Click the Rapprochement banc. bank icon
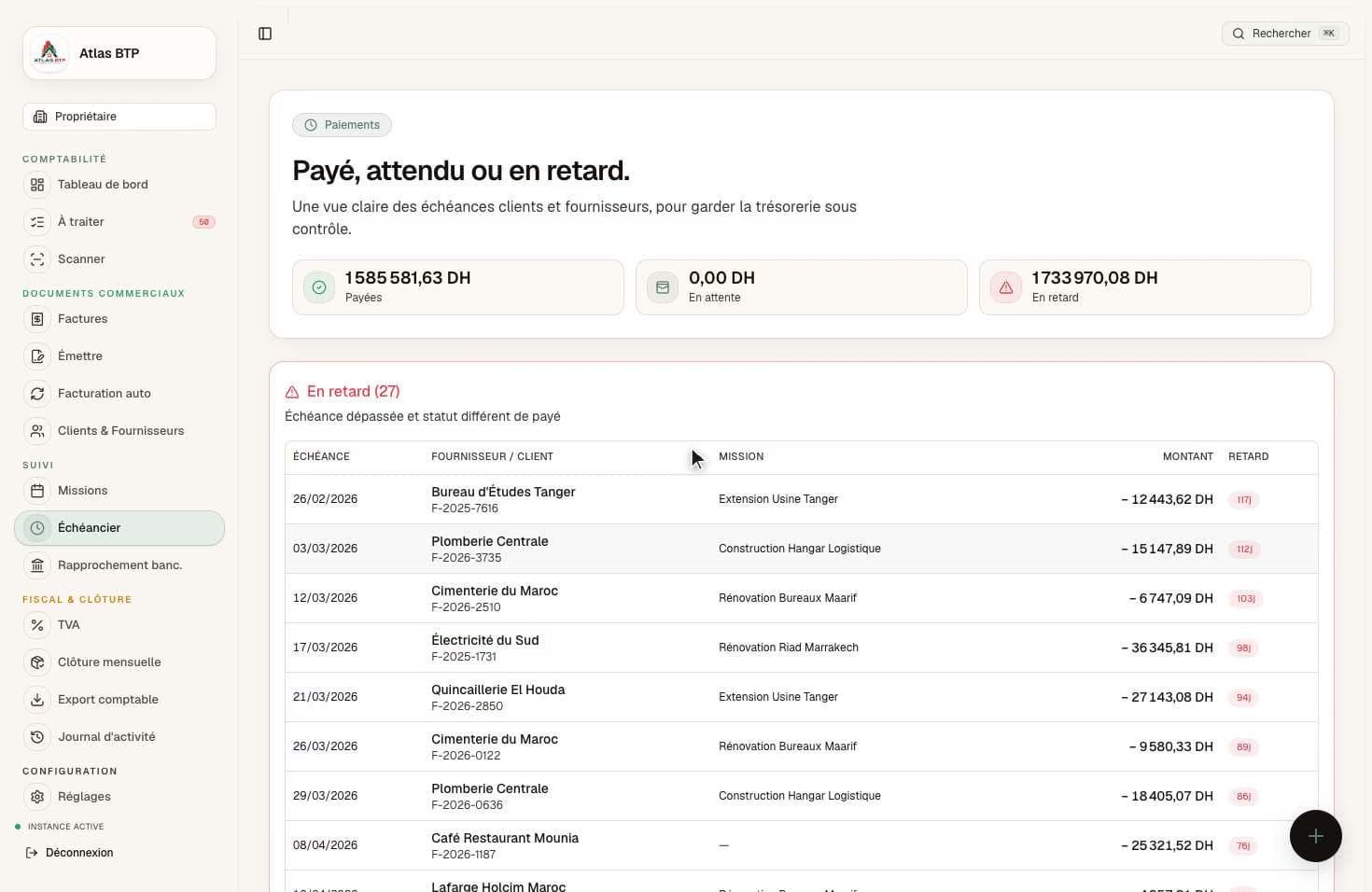 pyautogui.click(x=37, y=565)
